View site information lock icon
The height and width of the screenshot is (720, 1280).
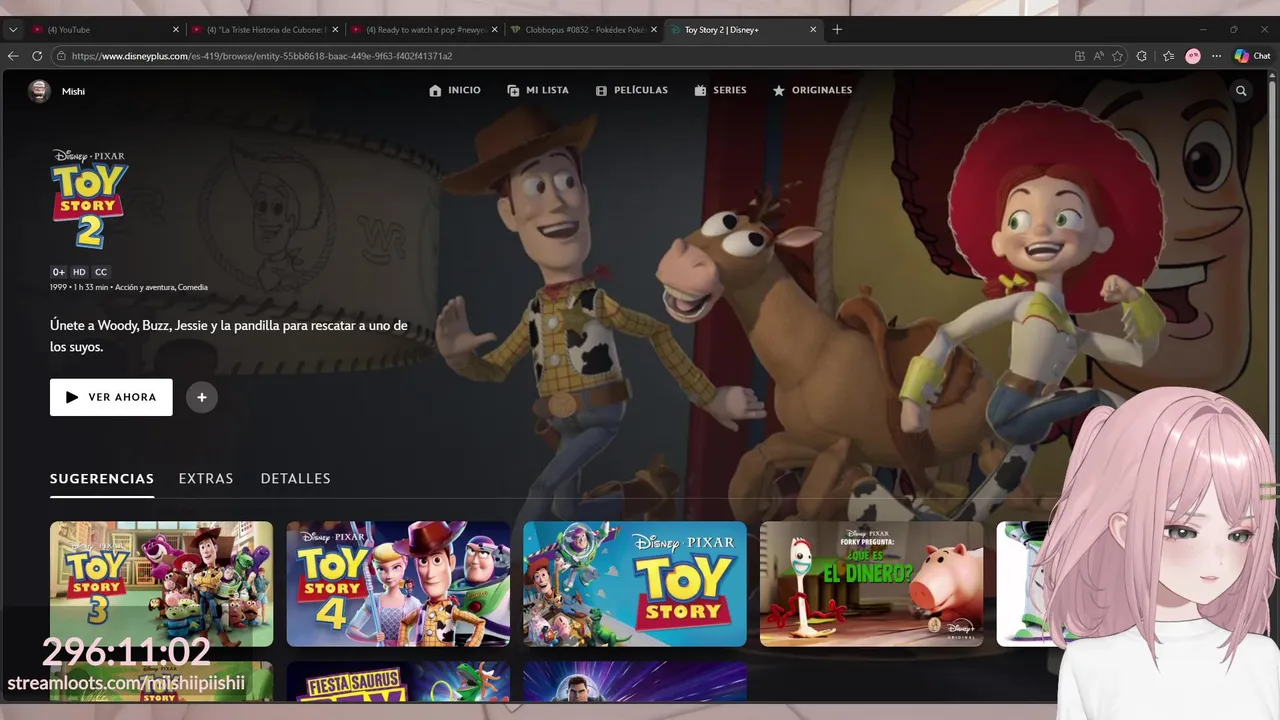[x=61, y=56]
